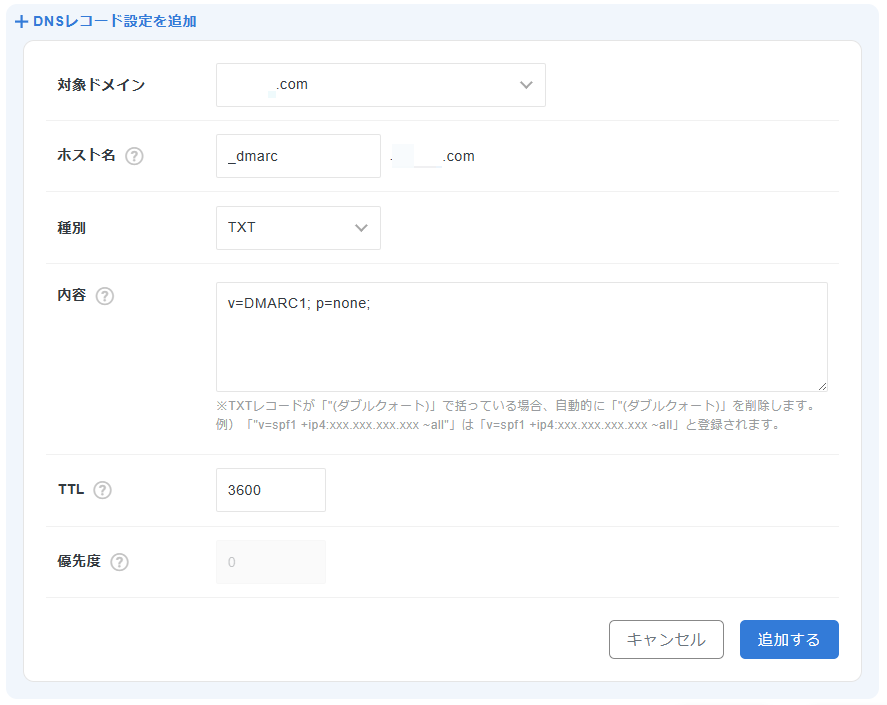This screenshot has width=887, height=705.
Task: Open the TTL help tooltip icon
Action: (x=102, y=490)
